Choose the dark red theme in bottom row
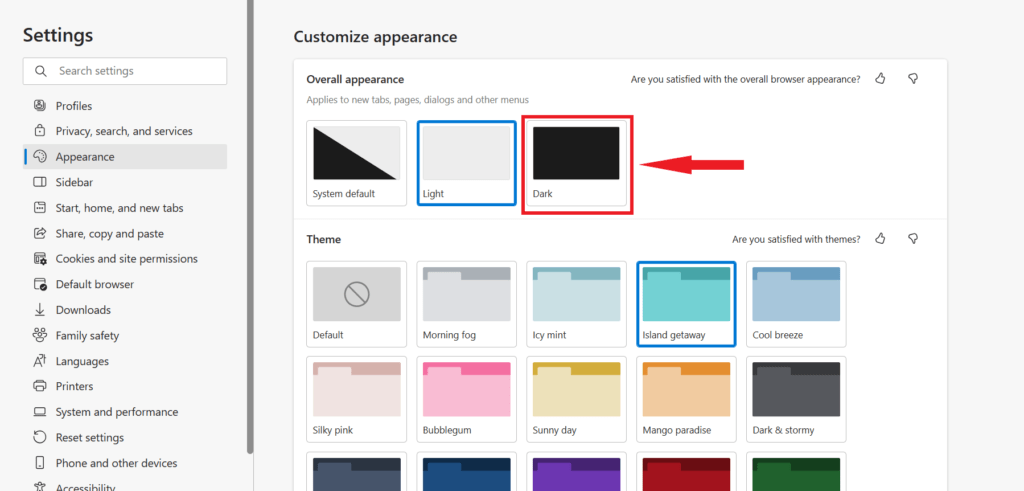The image size is (1024, 491). [686, 471]
